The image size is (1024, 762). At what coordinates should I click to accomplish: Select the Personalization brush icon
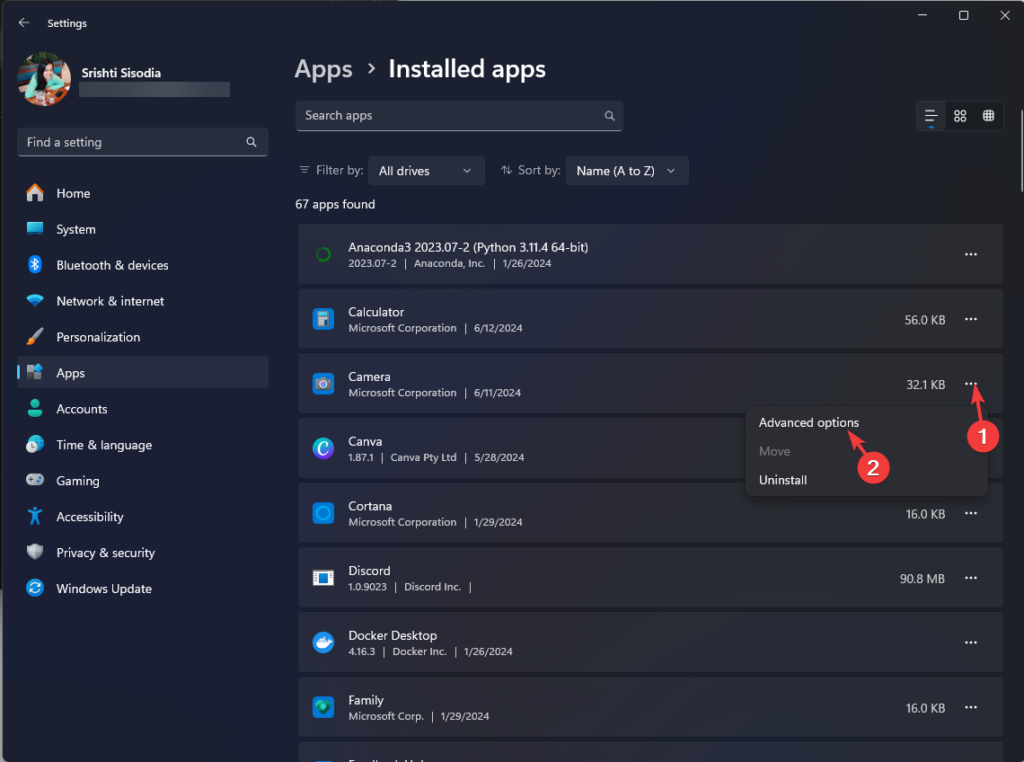(33, 336)
